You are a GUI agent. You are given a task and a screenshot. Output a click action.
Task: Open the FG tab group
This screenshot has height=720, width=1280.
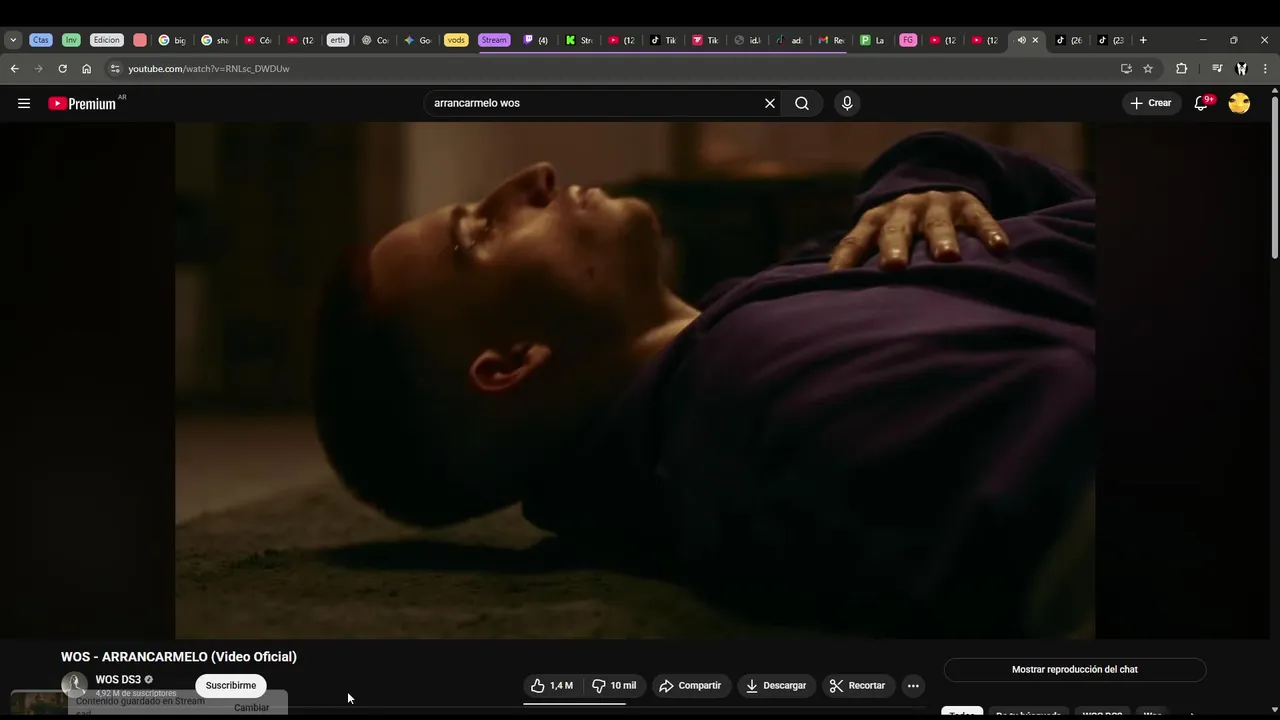click(x=907, y=40)
